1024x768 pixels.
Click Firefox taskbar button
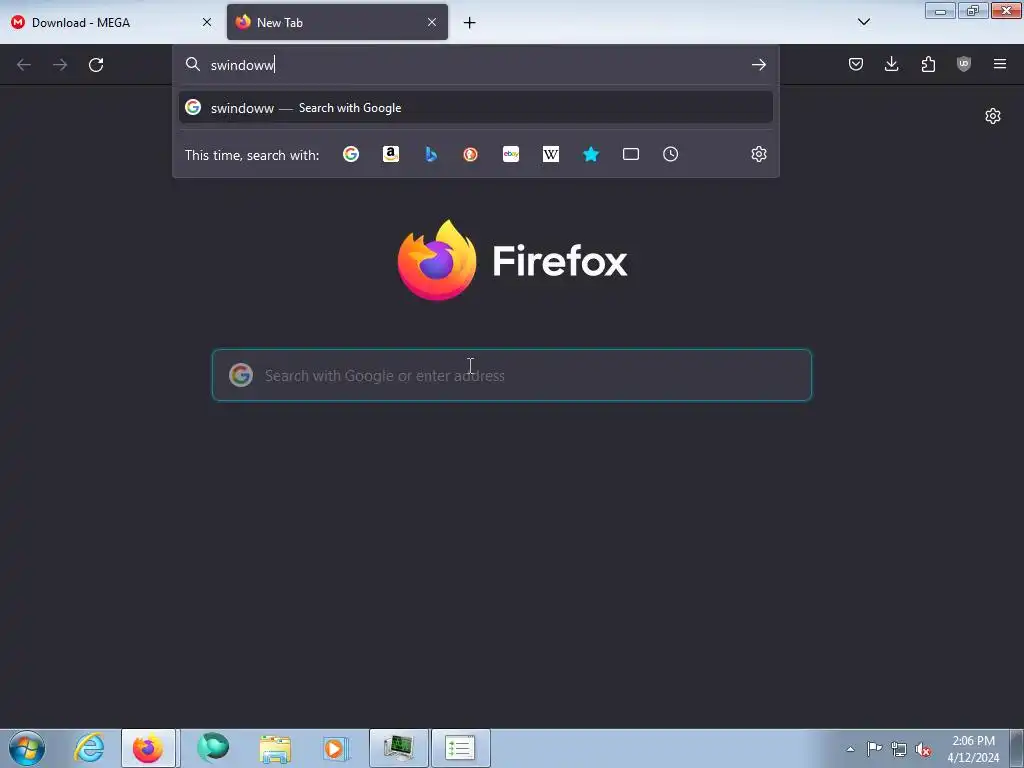[148, 748]
